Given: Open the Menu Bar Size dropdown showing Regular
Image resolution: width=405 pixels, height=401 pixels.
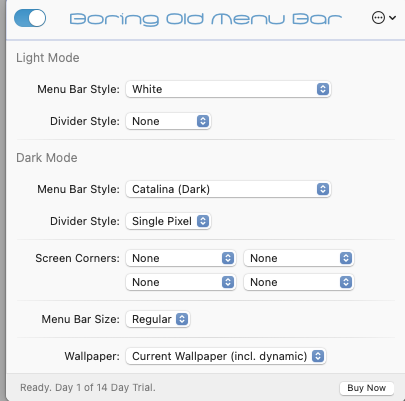Looking at the screenshot, I should point(158,319).
